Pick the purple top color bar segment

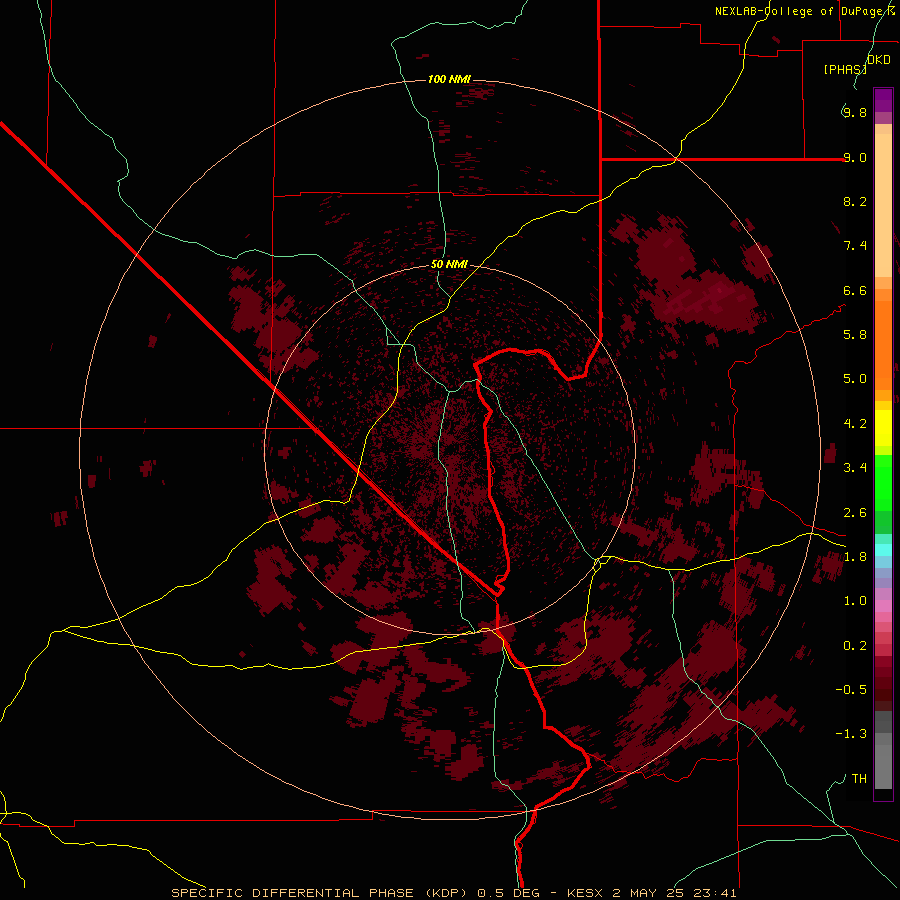pyautogui.click(x=883, y=100)
